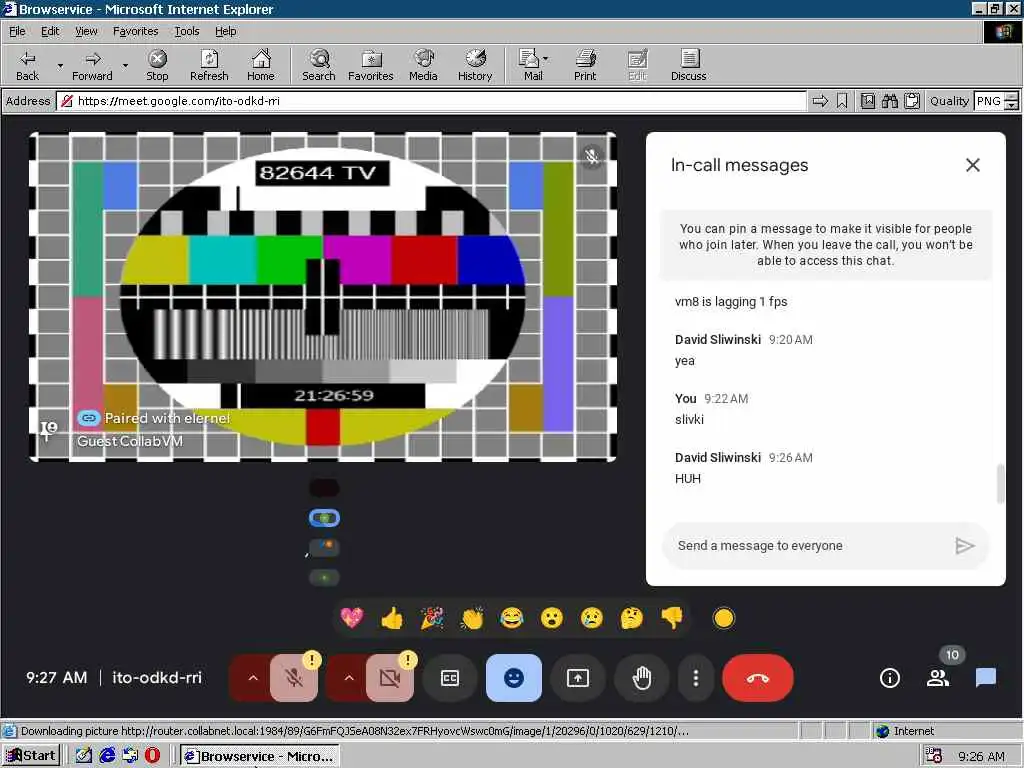Open the Quality PNG dropdown
This screenshot has width=1024, height=768.
[x=996, y=101]
